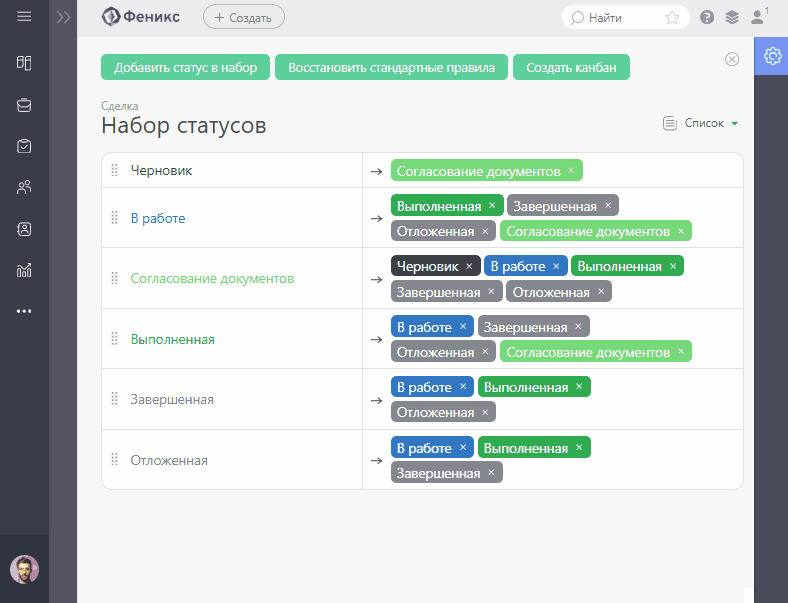
Task: Remove Согласование документов from Черновик row
Action: coord(571,170)
